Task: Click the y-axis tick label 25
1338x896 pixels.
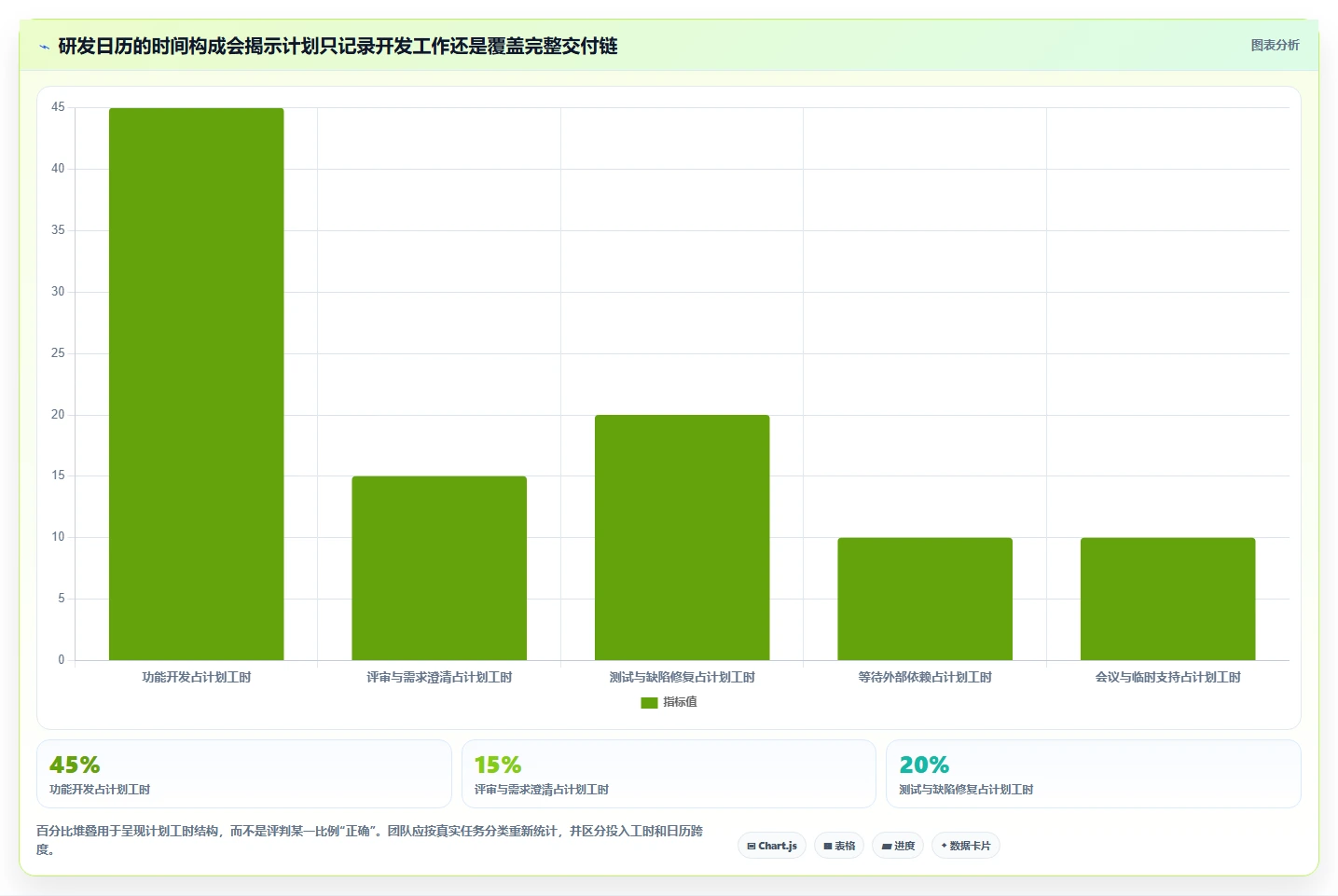Action: [x=58, y=353]
